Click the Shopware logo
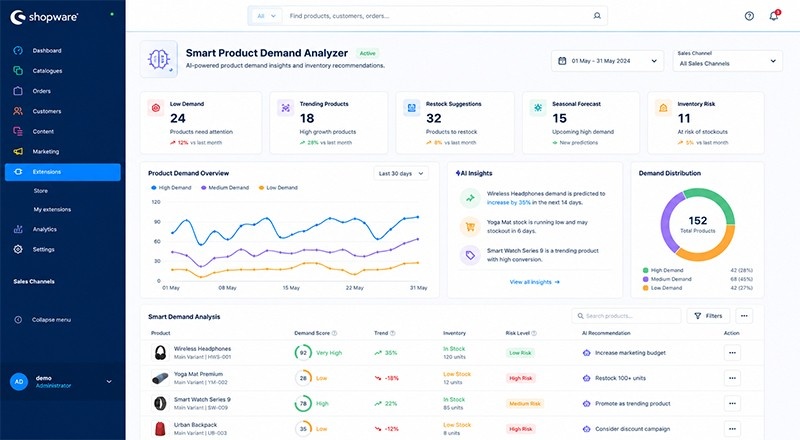800x440 pixels. [44, 17]
